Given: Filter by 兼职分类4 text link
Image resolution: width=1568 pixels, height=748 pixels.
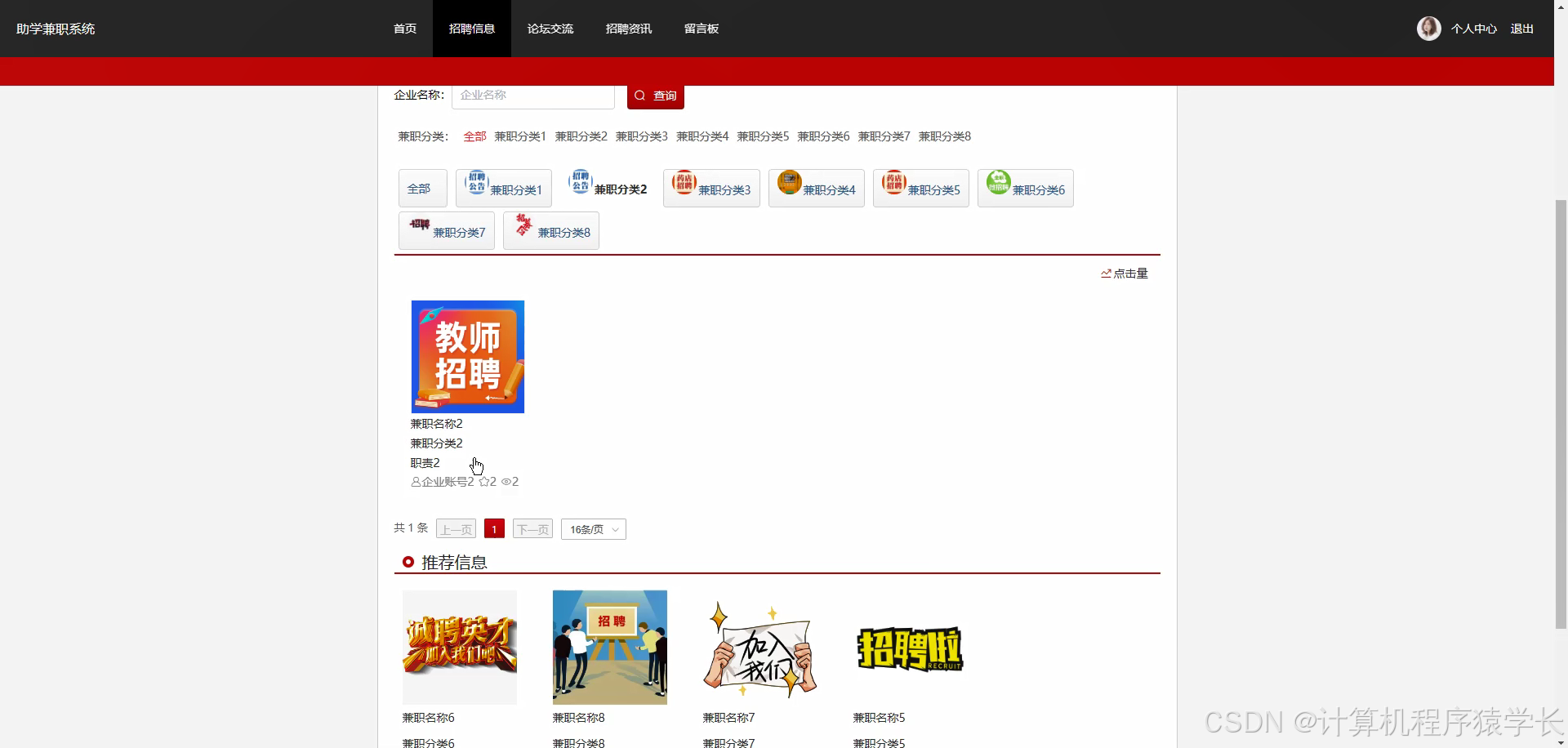Looking at the screenshot, I should click(x=702, y=136).
